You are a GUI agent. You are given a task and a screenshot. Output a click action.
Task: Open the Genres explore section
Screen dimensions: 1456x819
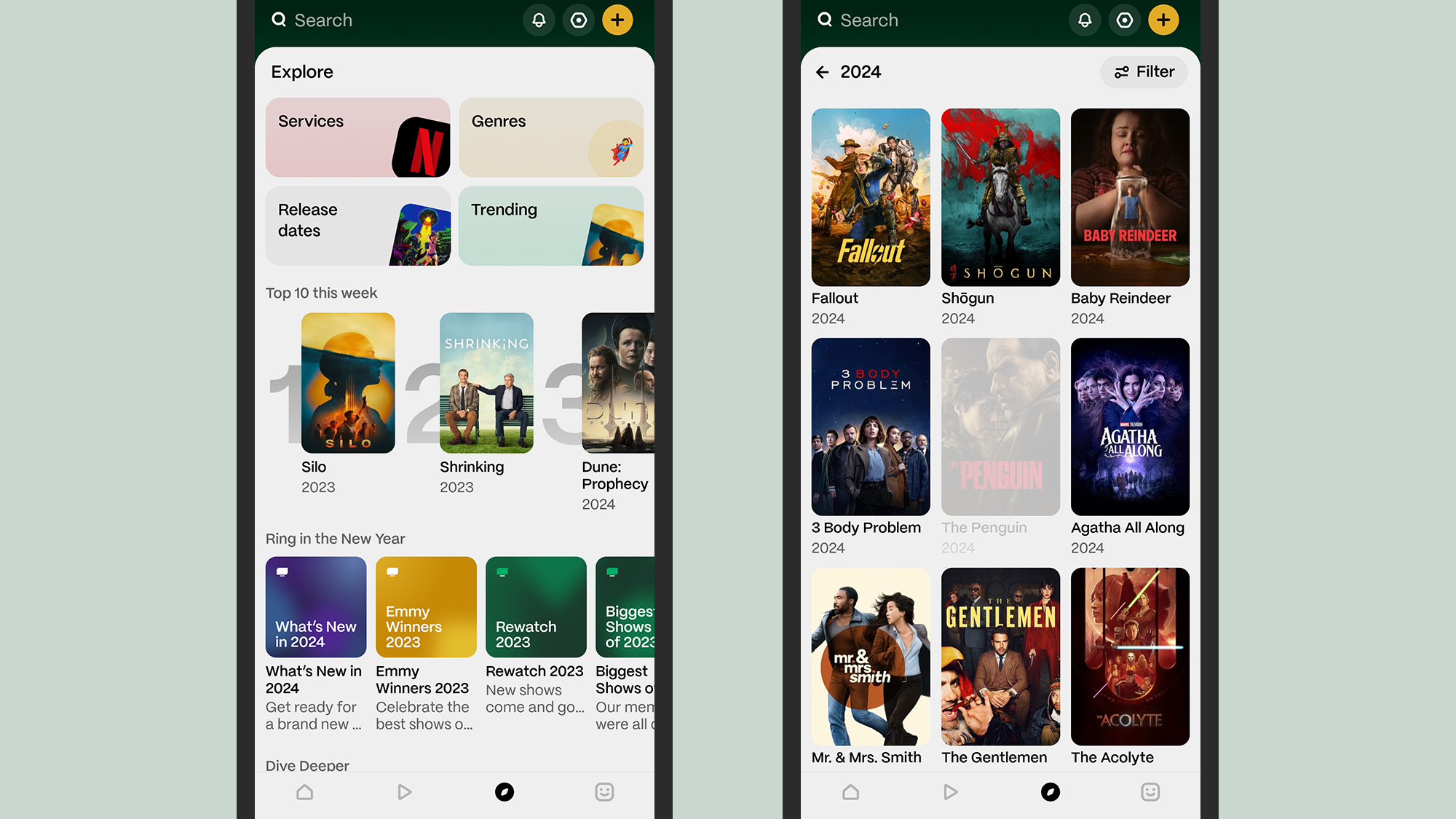point(552,137)
